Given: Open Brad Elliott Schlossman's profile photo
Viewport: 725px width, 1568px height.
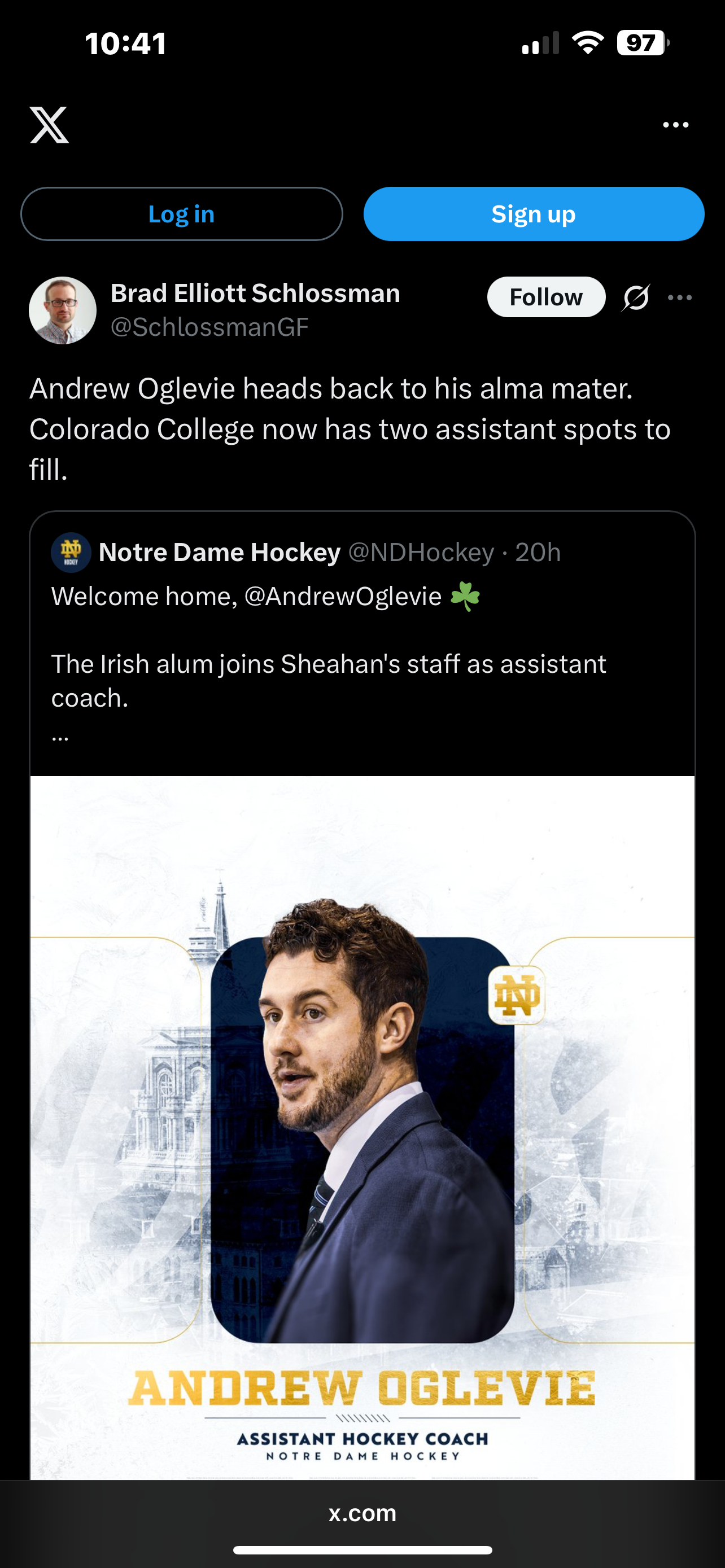Looking at the screenshot, I should pyautogui.click(x=63, y=310).
